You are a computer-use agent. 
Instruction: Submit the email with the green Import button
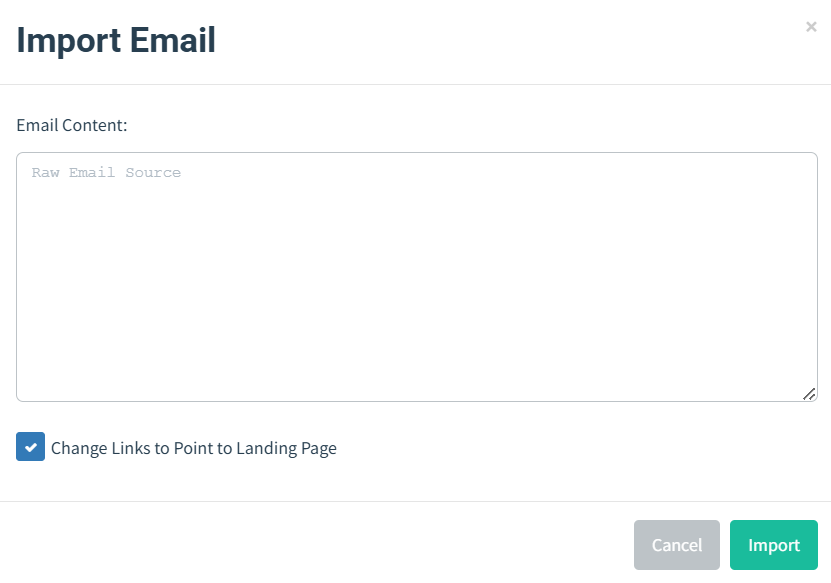[774, 545]
